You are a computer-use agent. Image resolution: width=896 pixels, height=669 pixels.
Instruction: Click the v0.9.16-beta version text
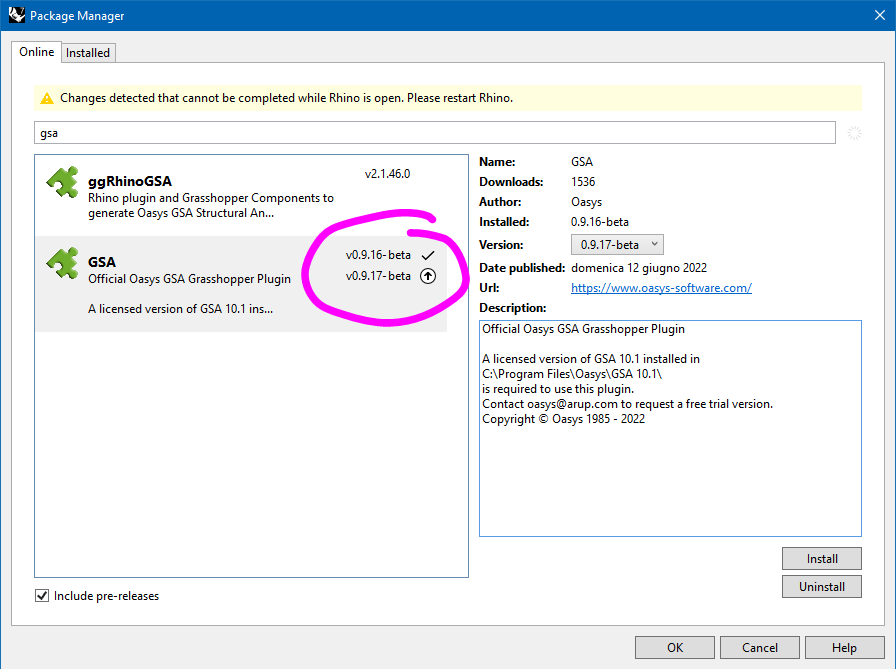click(x=378, y=255)
